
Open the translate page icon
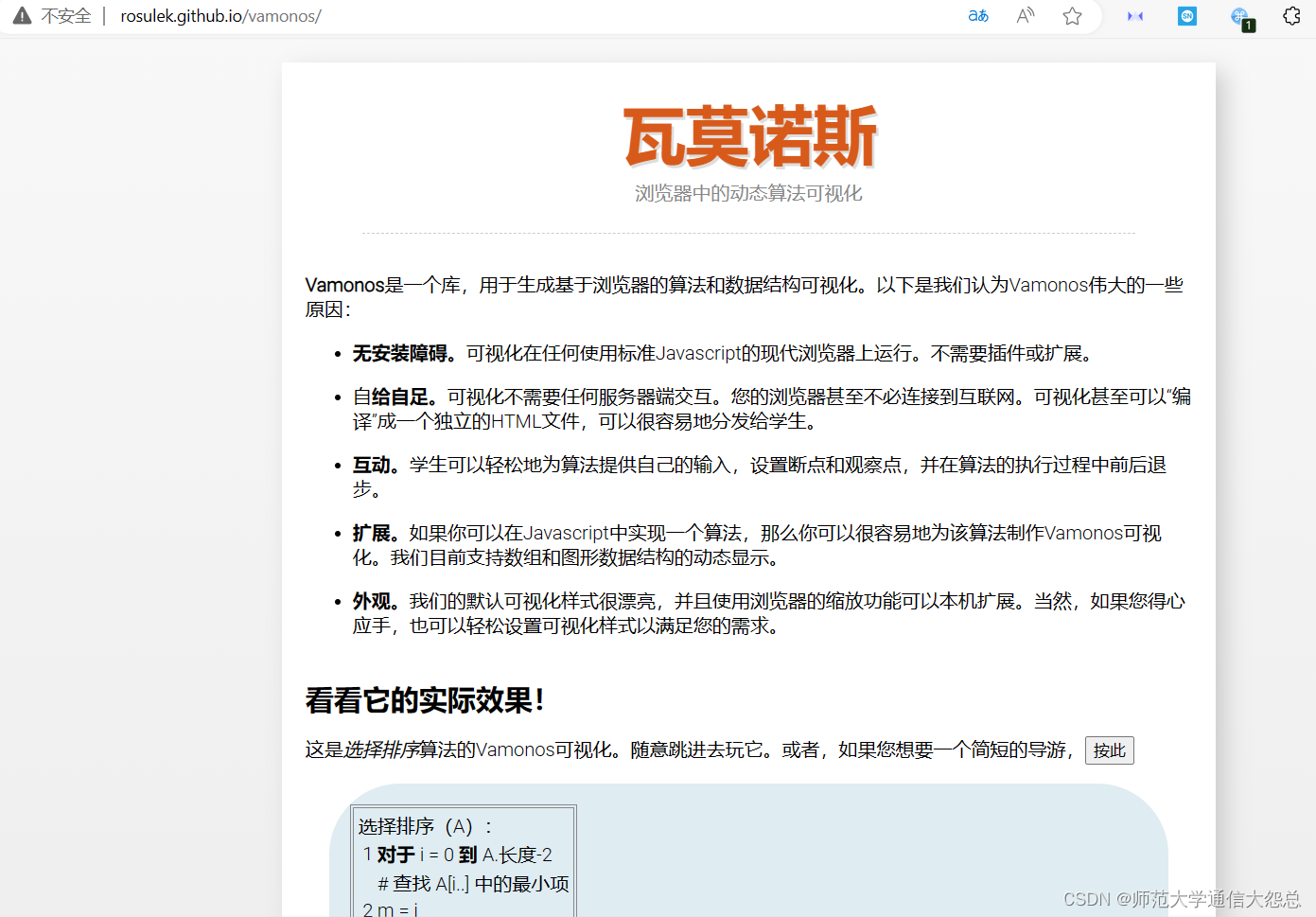tap(978, 16)
